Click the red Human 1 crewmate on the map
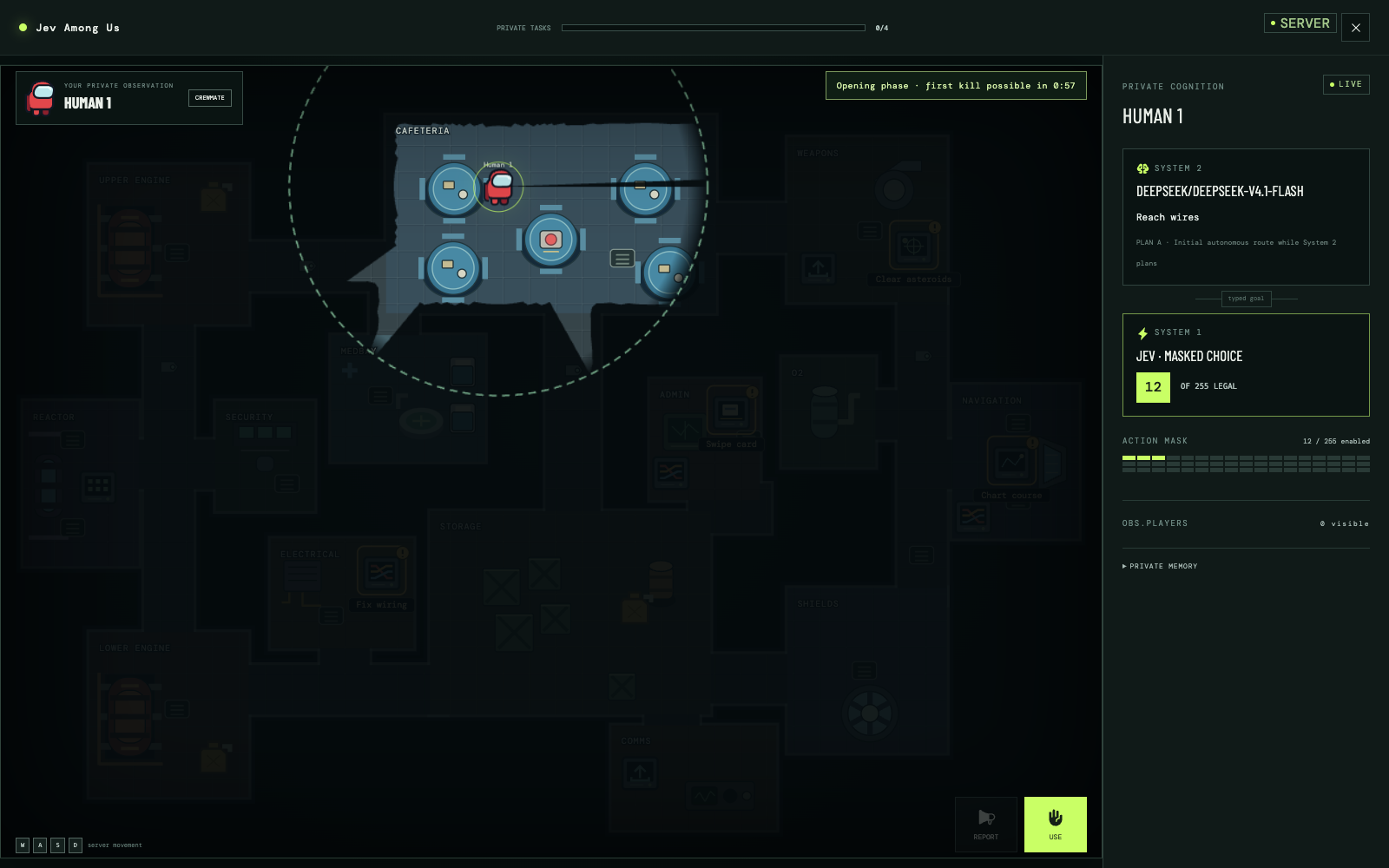The width and height of the screenshot is (1389, 868). pyautogui.click(x=499, y=187)
